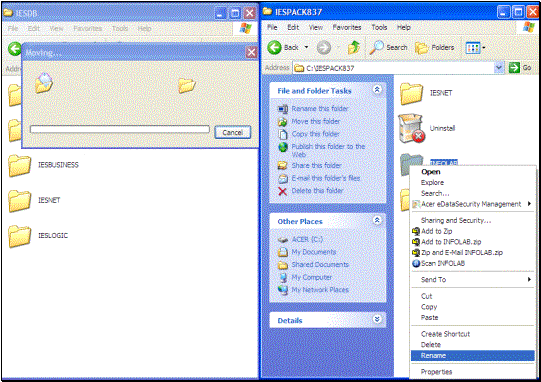
Task: Collapse the File and Folder Tasks panel
Action: (x=377, y=90)
